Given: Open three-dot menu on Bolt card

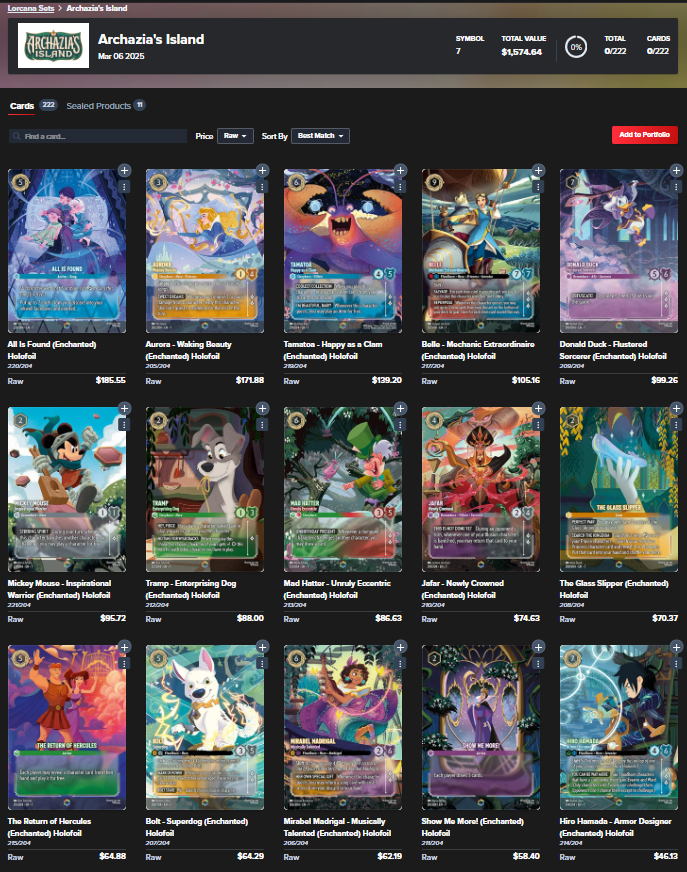Looking at the screenshot, I should click(x=263, y=663).
